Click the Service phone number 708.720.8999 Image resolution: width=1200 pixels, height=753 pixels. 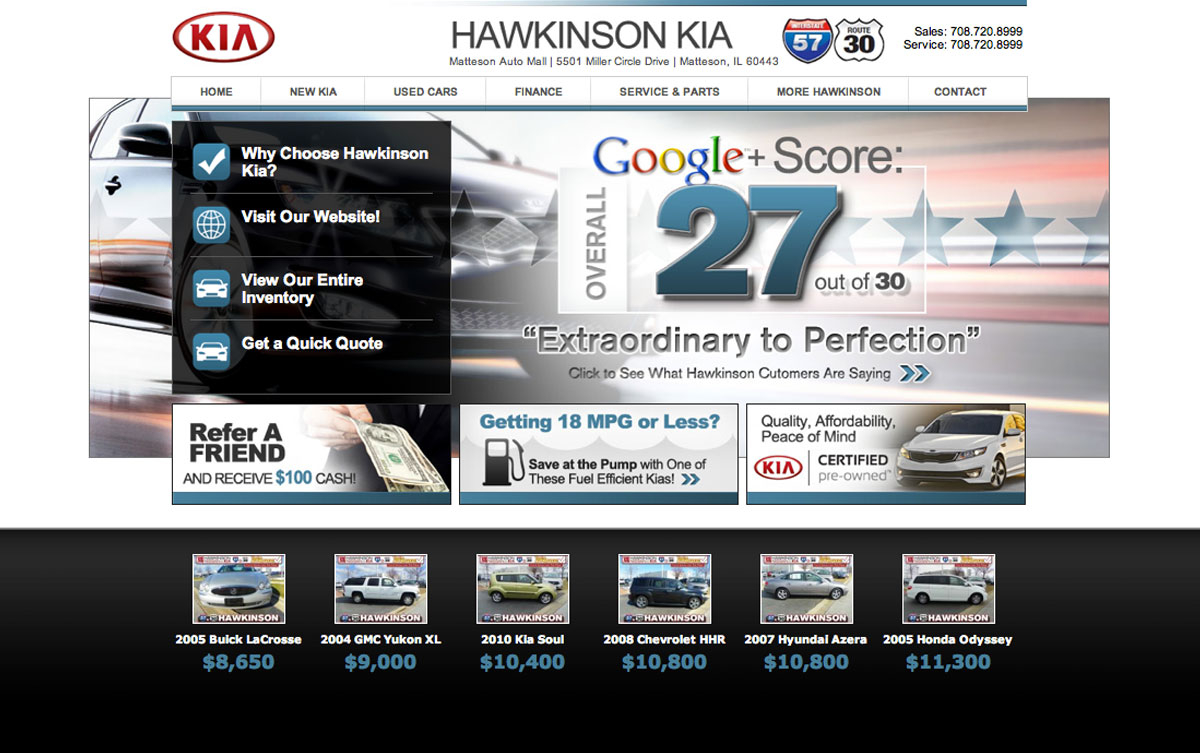coord(987,45)
